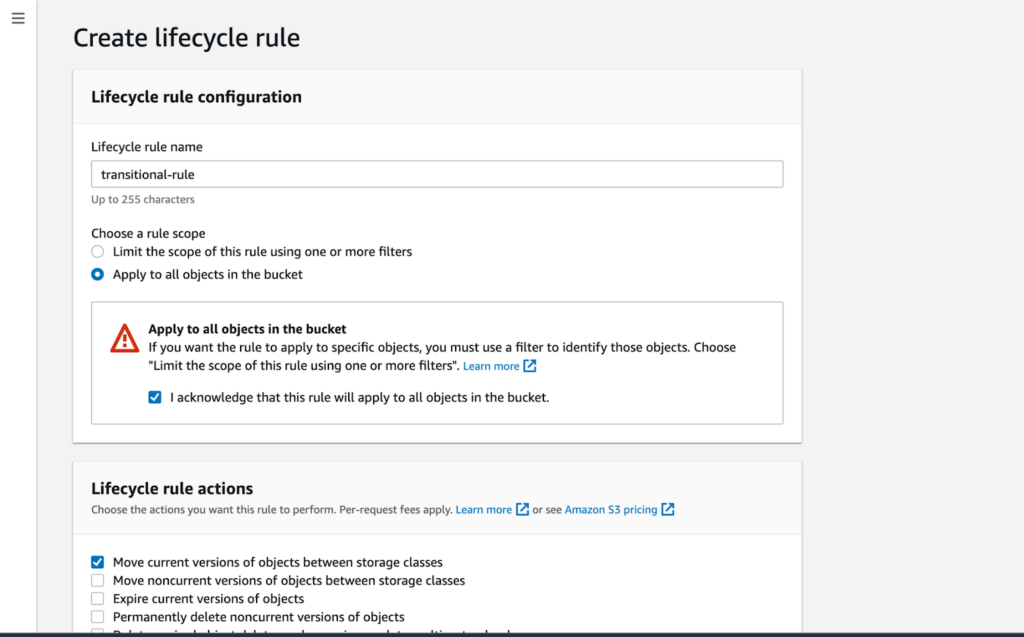
Task: Open Learn more under Lifecycle rule actions
Action: point(486,509)
